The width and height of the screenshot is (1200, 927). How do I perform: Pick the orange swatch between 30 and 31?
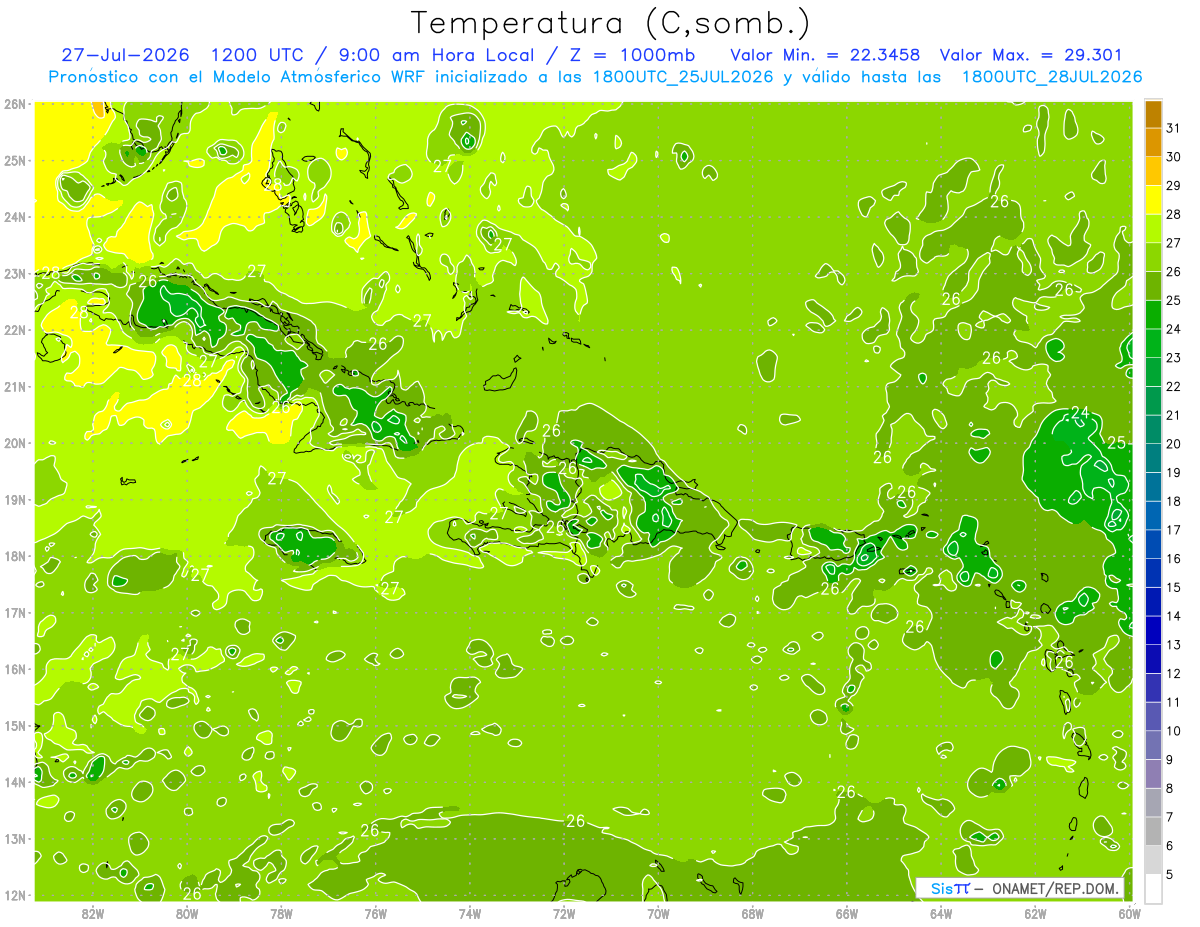pyautogui.click(x=1153, y=143)
